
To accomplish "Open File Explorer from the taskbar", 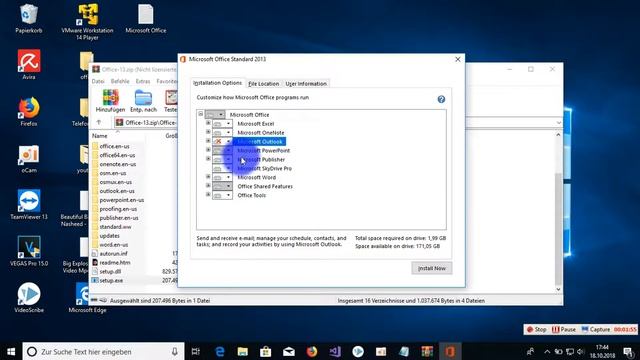I will [x=242, y=351].
